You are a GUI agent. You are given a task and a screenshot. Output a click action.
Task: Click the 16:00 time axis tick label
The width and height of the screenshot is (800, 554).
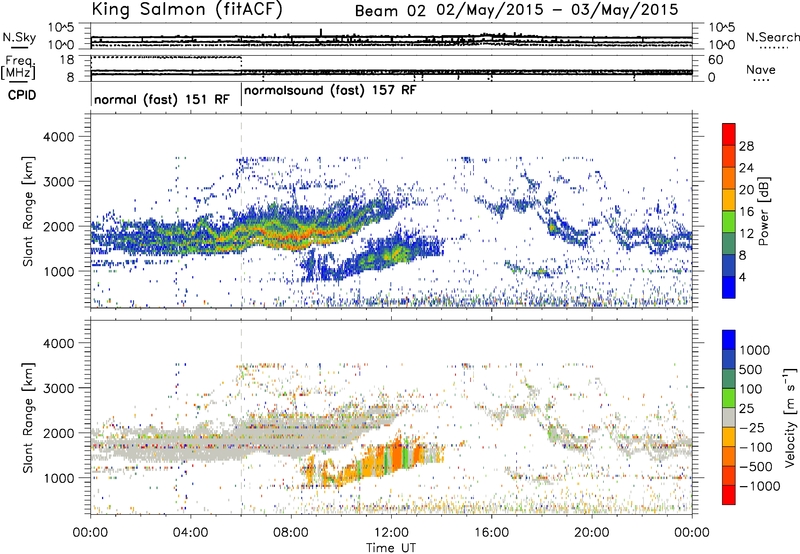[491, 532]
